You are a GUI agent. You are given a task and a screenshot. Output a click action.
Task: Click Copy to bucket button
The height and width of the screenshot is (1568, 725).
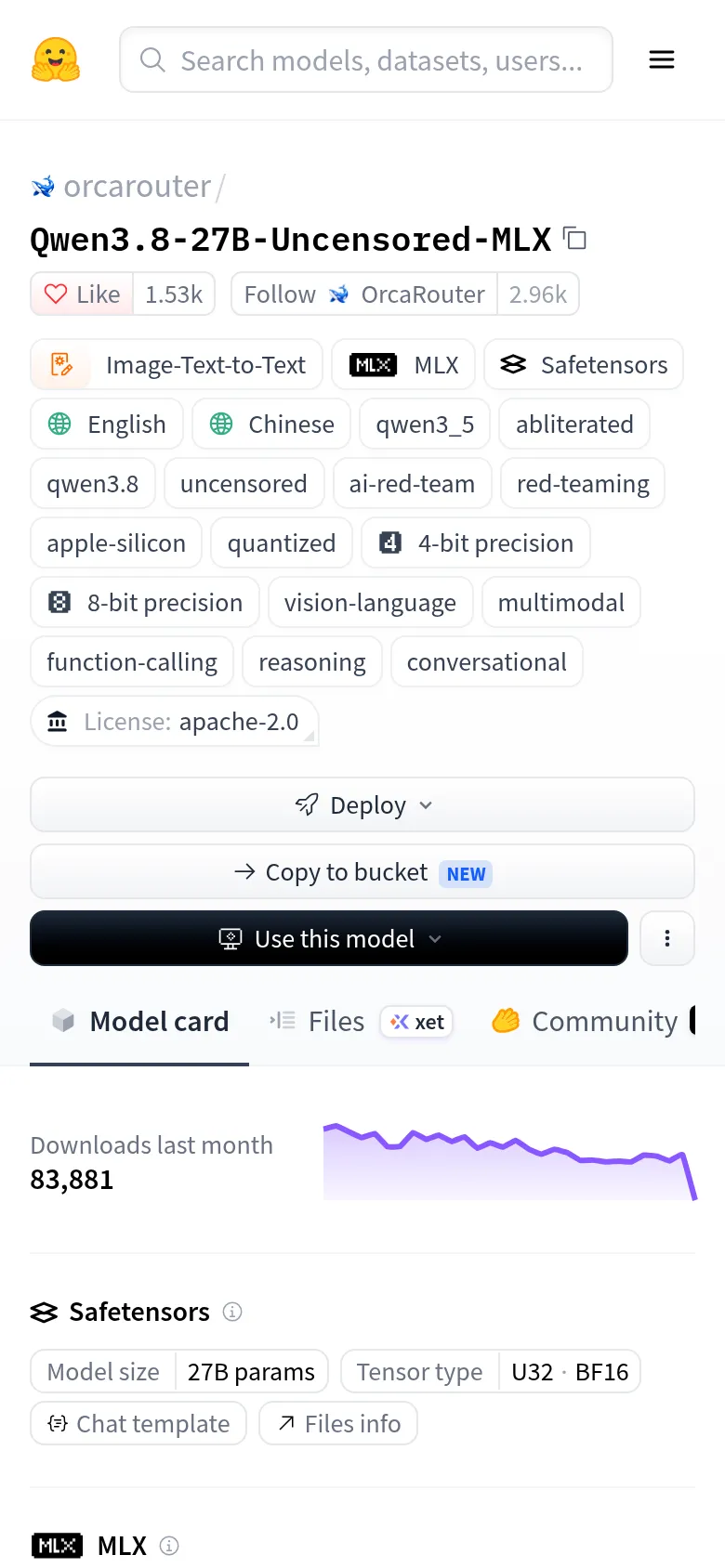pos(362,871)
